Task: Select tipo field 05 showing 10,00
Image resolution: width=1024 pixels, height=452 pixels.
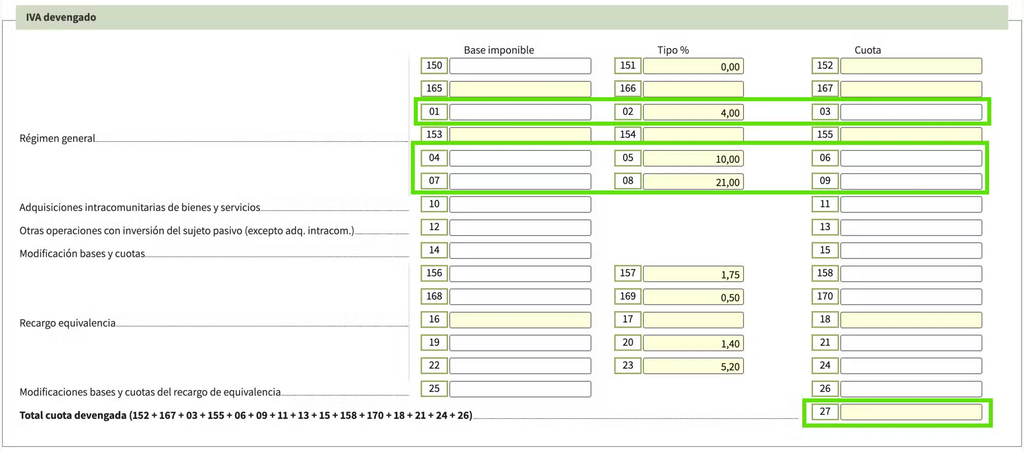Action: pos(694,158)
